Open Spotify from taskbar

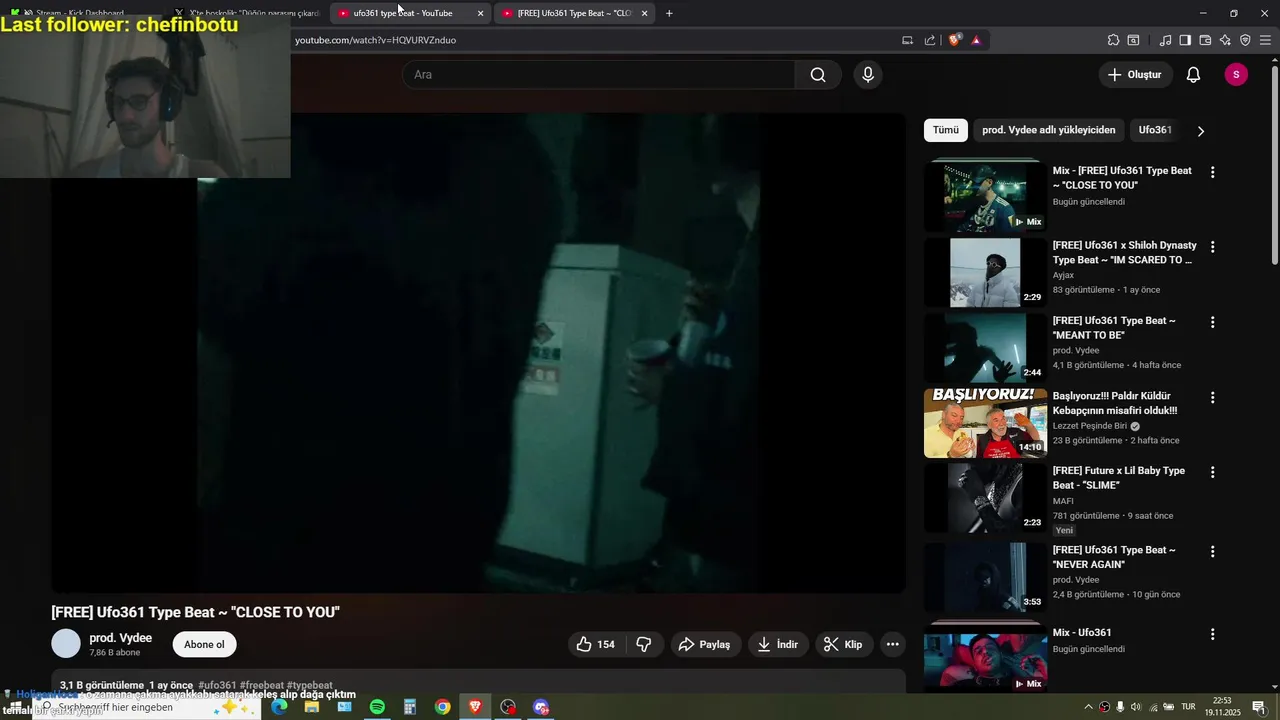[377, 707]
